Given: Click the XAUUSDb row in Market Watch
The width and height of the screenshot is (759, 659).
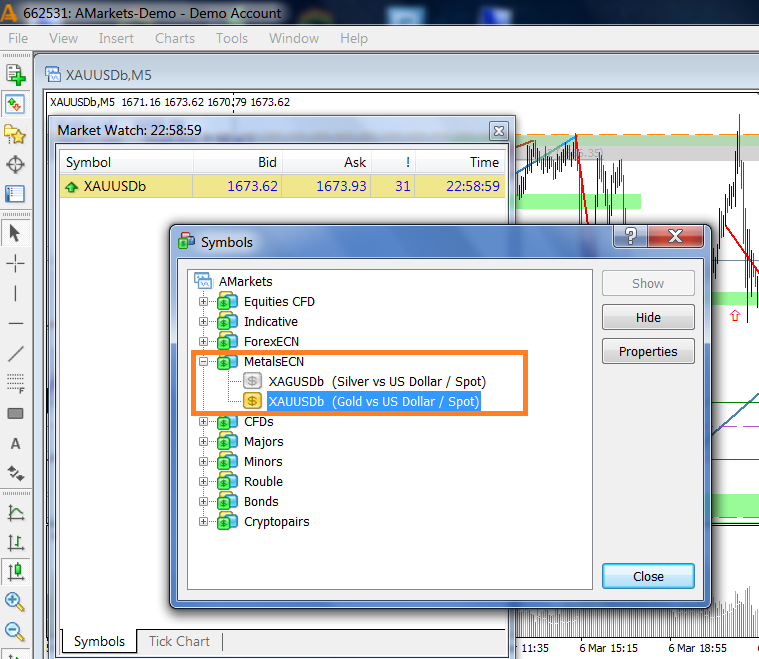Looking at the screenshot, I should [282, 186].
